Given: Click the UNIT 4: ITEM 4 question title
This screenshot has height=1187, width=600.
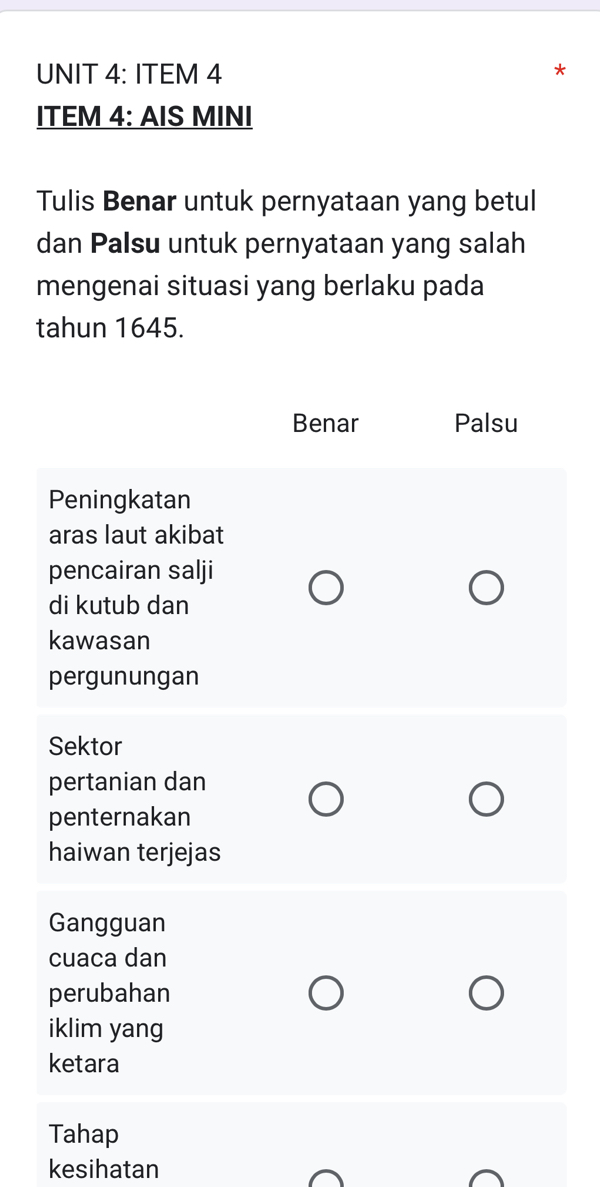Looking at the screenshot, I should tap(128, 74).
